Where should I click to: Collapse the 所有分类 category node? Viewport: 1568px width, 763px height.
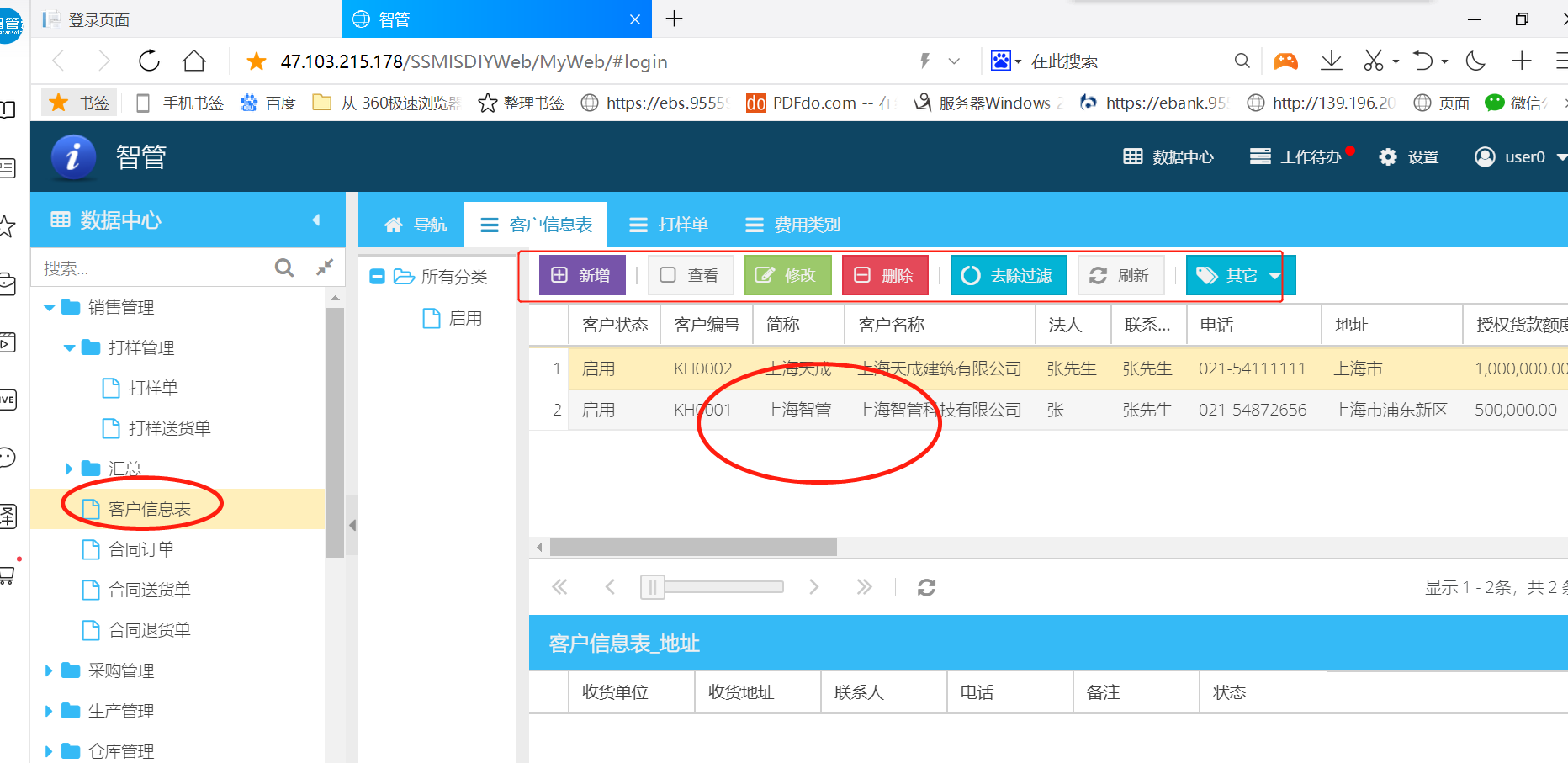pos(378,277)
